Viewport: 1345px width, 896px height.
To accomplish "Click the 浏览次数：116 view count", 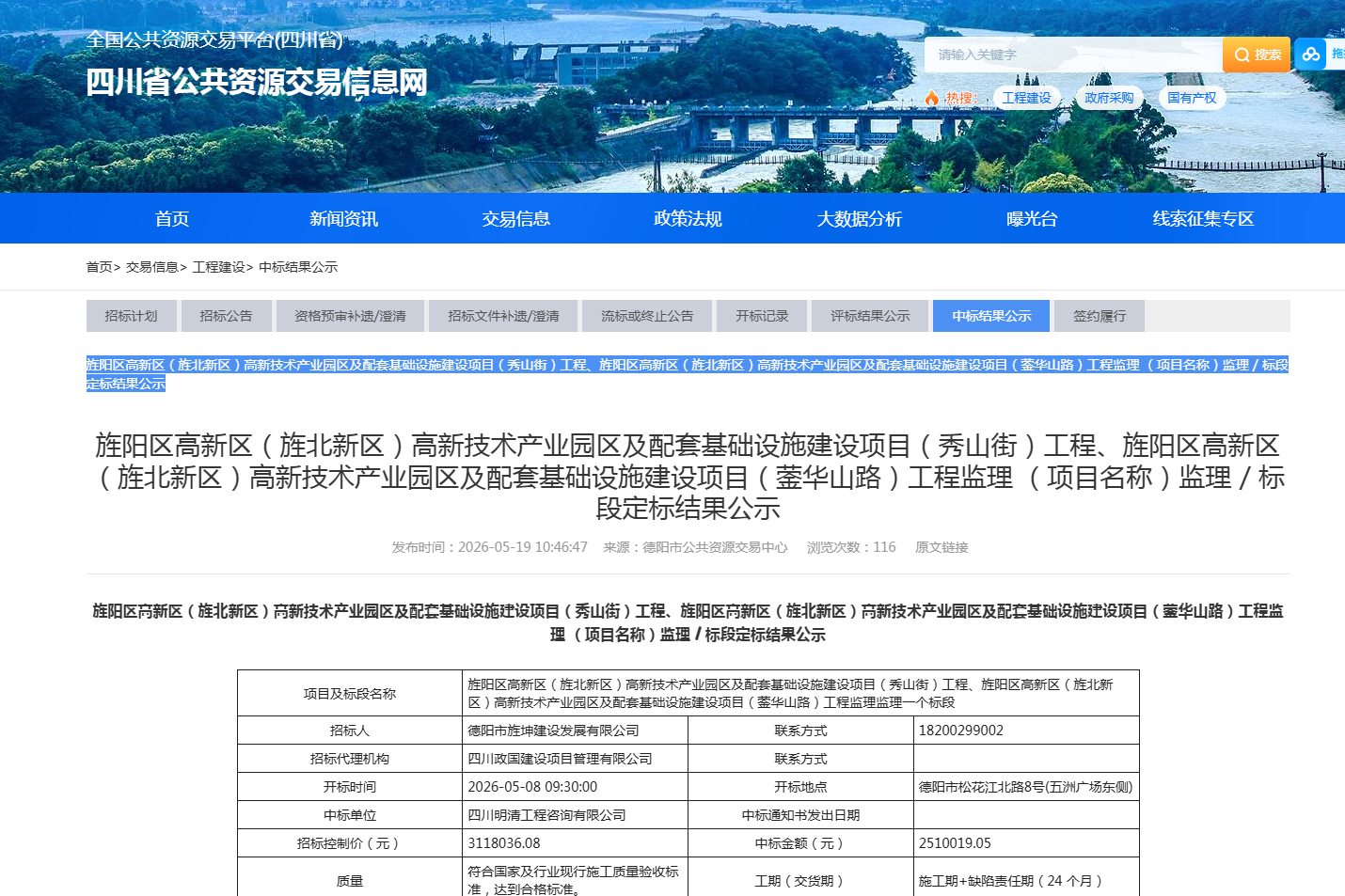I will pyautogui.click(x=851, y=547).
